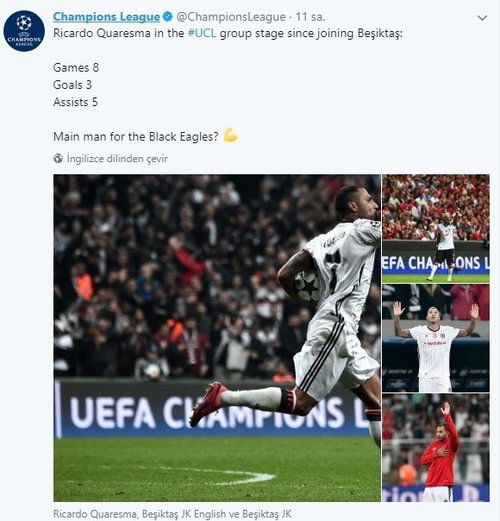Screen dimensions: 500x521
Task: Open the photo of Quaresma in red jacket
Action: coord(436,448)
